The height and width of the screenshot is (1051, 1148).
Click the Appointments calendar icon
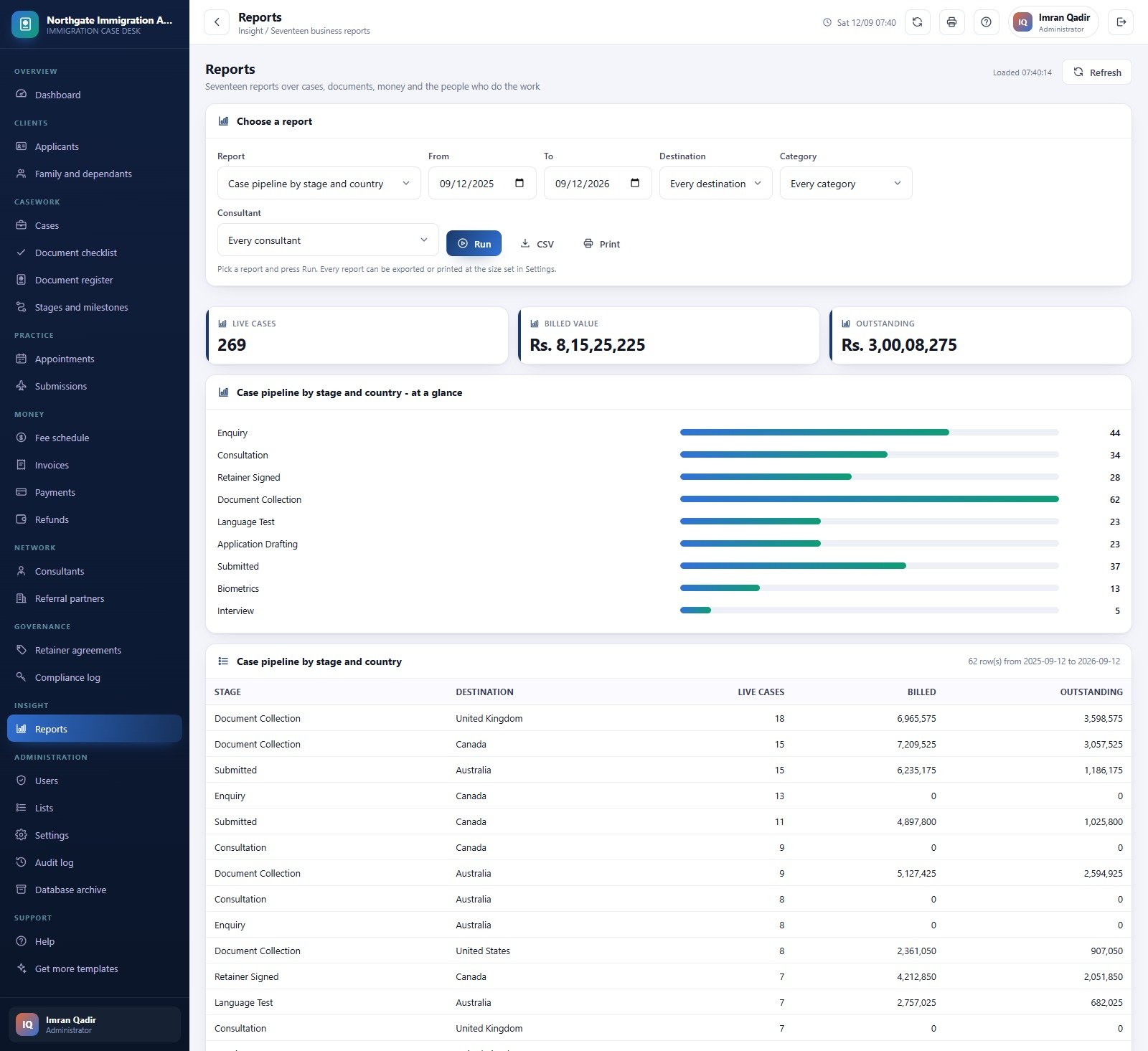(x=22, y=359)
